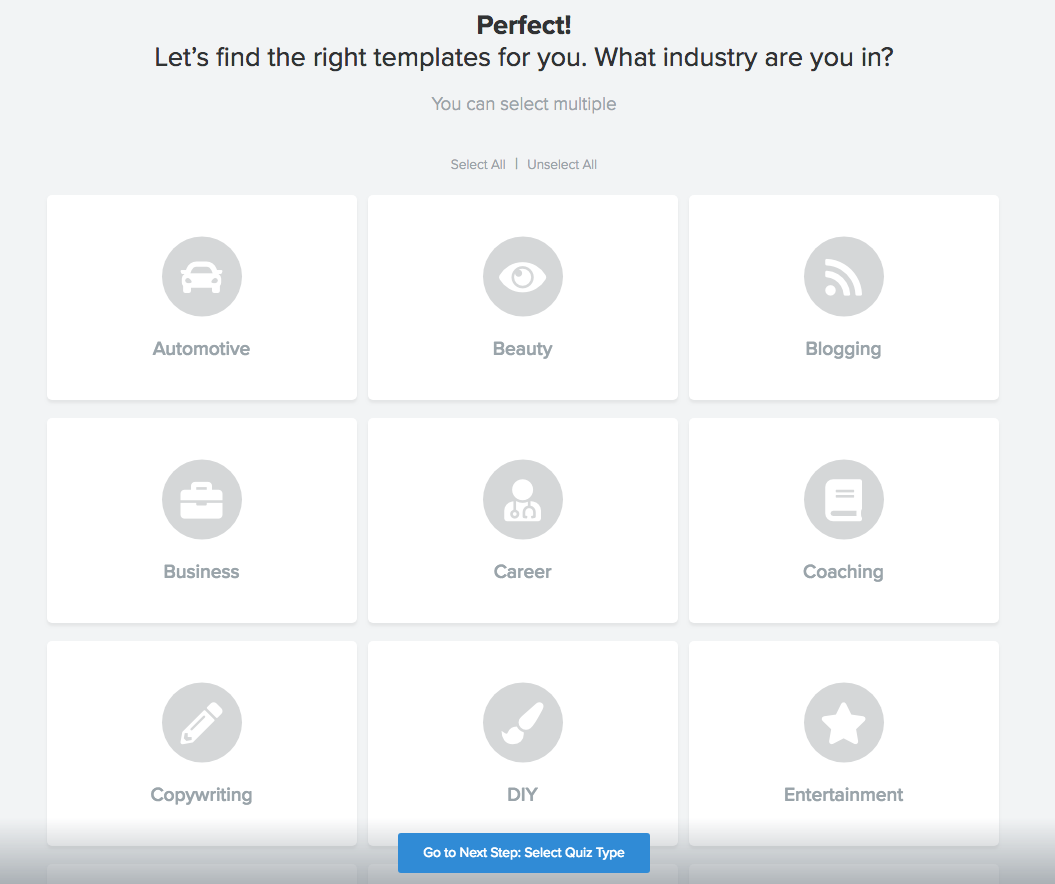Click the Select All link
The height and width of the screenshot is (884, 1055).
pos(478,165)
